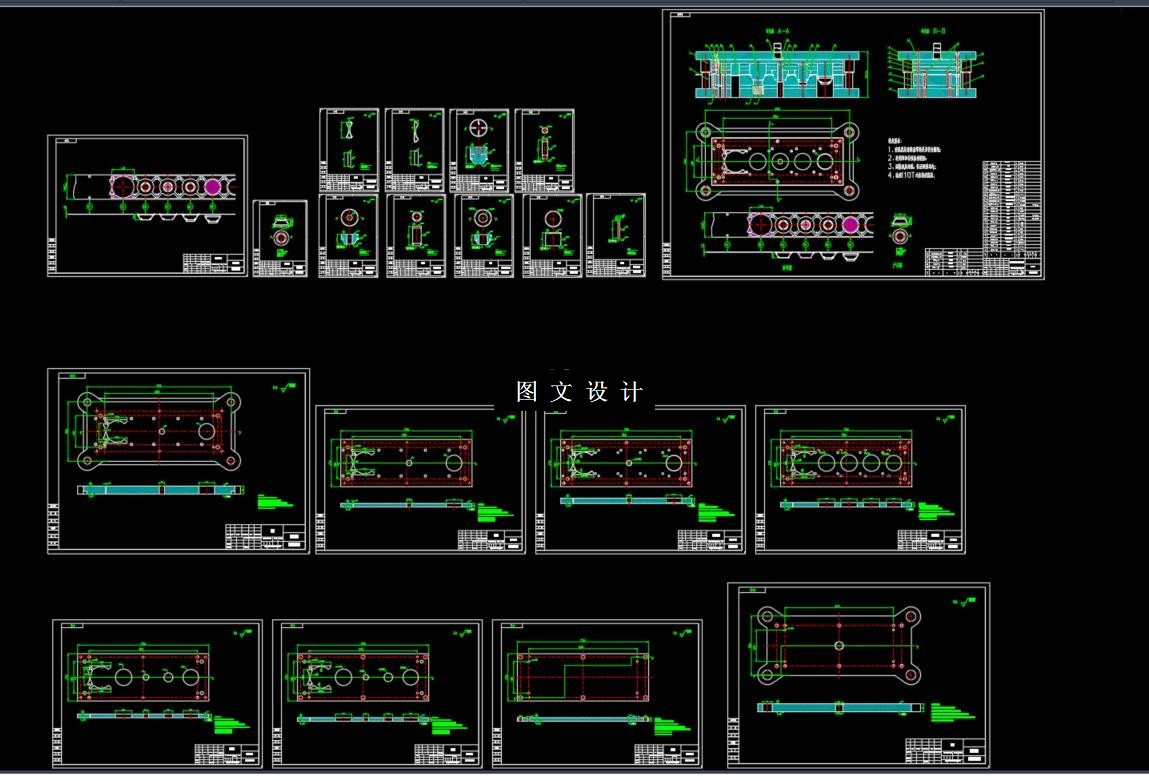Click title block of standalone strip layout sheet
The width and height of the screenshot is (1149, 781).
tap(213, 263)
